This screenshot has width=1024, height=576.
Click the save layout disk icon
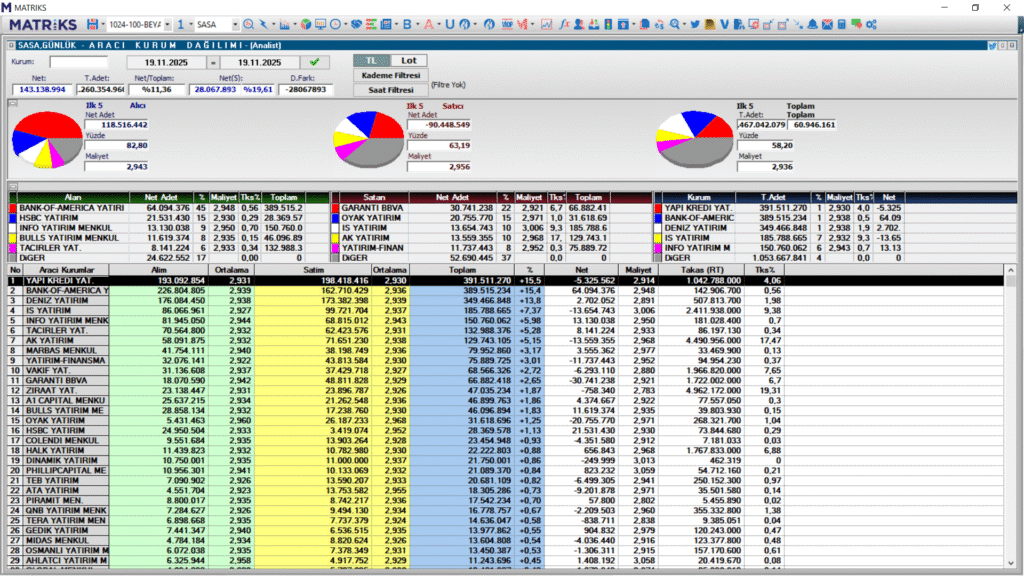(x=94, y=24)
